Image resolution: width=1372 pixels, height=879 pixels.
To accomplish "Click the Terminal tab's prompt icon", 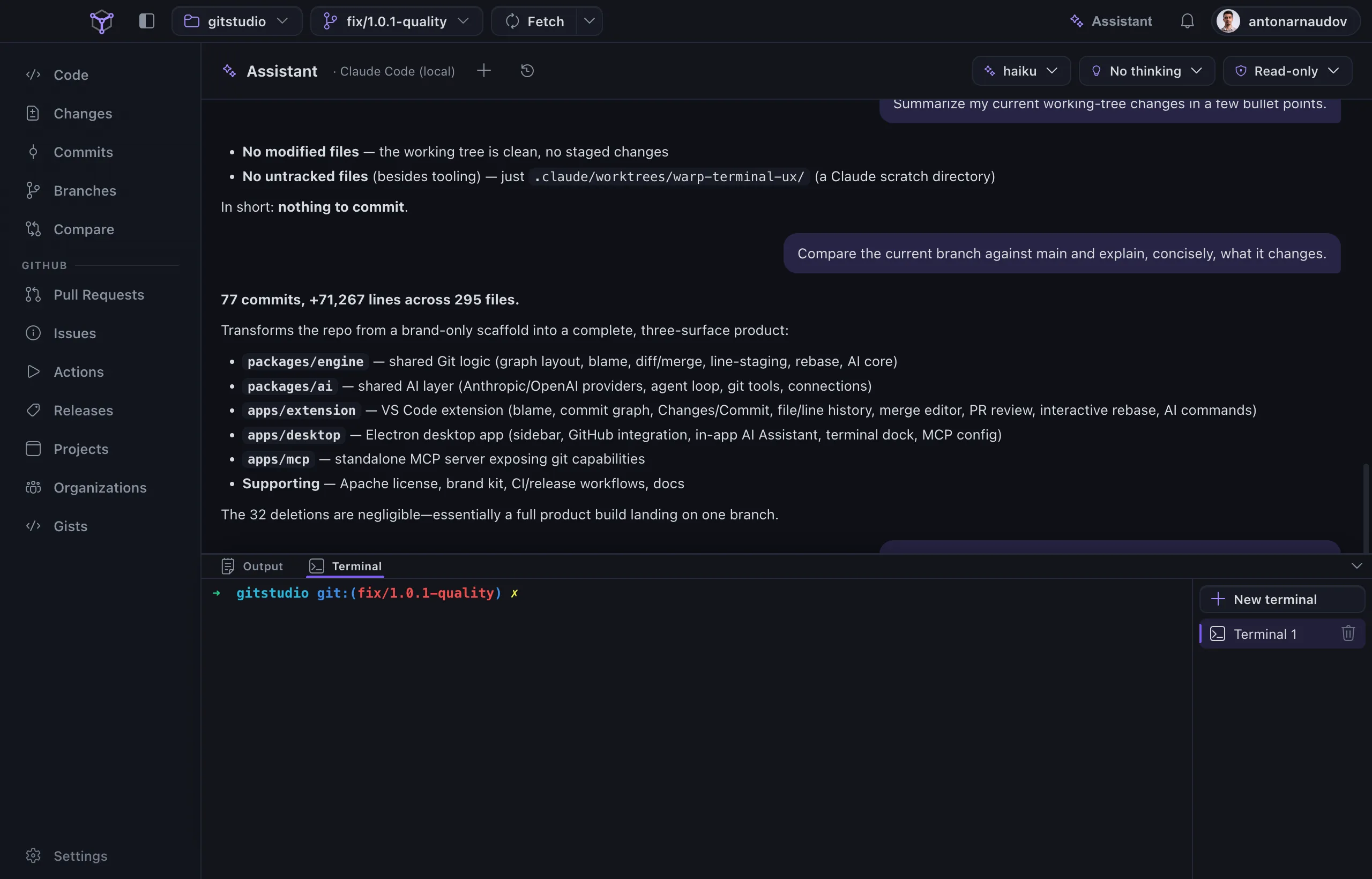I will [x=316, y=565].
